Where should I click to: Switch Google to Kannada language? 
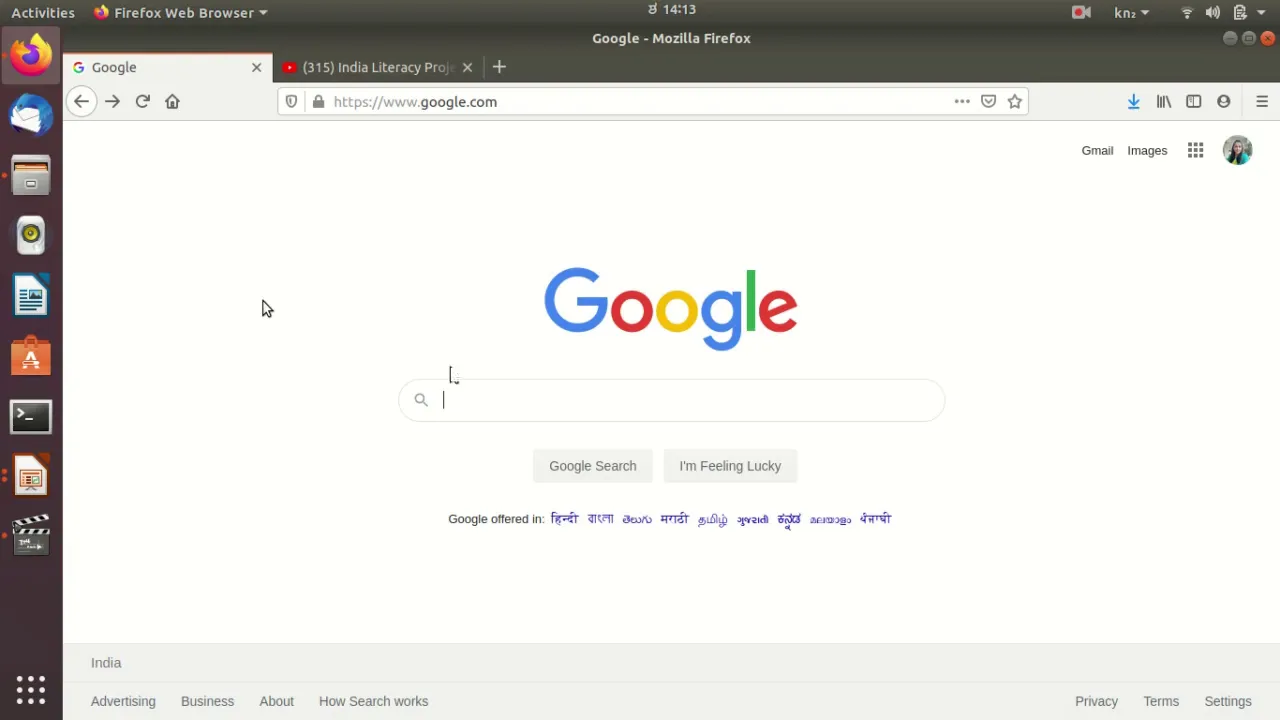789,519
